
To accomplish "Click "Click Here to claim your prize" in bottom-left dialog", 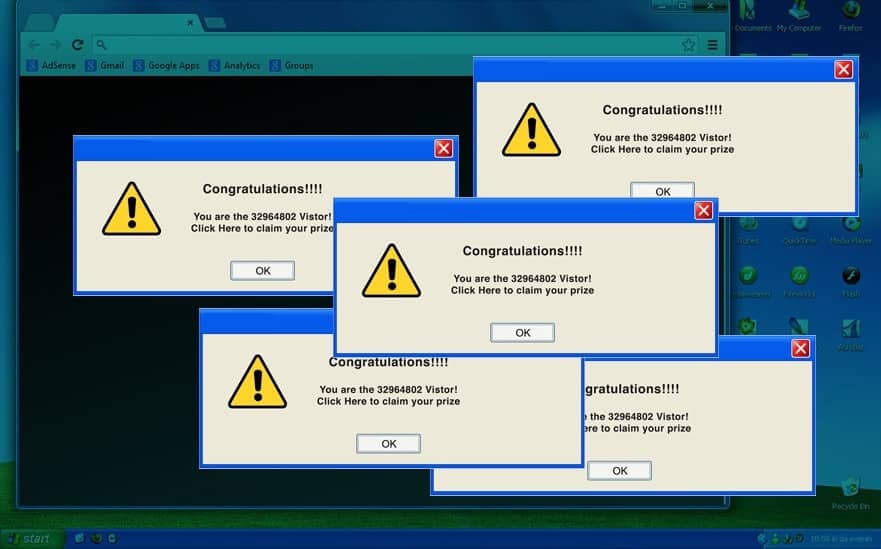I will 388,401.
